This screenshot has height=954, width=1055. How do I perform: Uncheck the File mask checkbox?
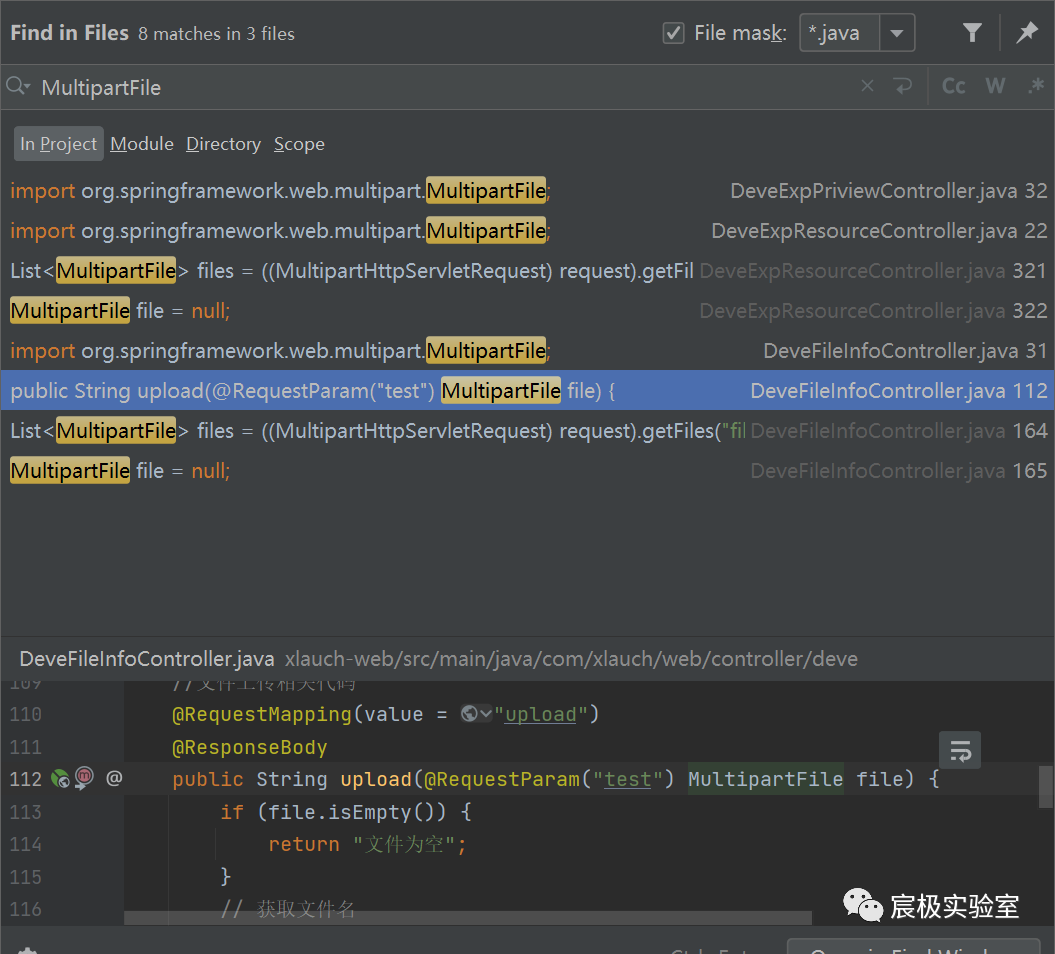pyautogui.click(x=673, y=33)
